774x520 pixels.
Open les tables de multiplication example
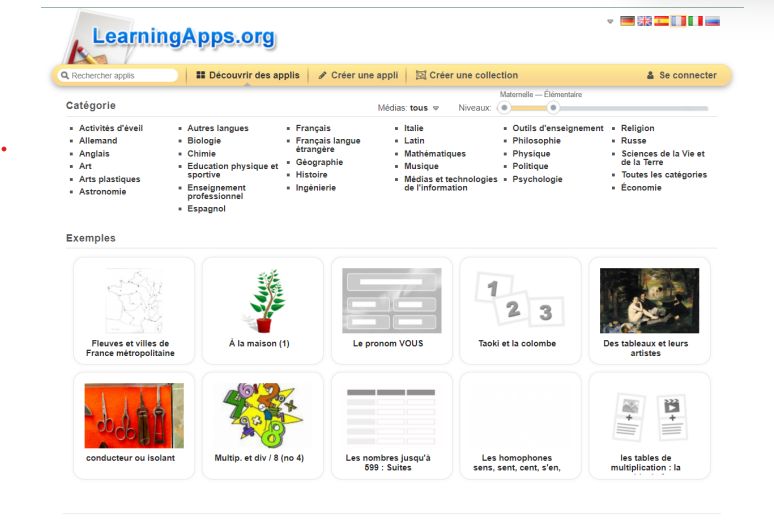tap(649, 426)
